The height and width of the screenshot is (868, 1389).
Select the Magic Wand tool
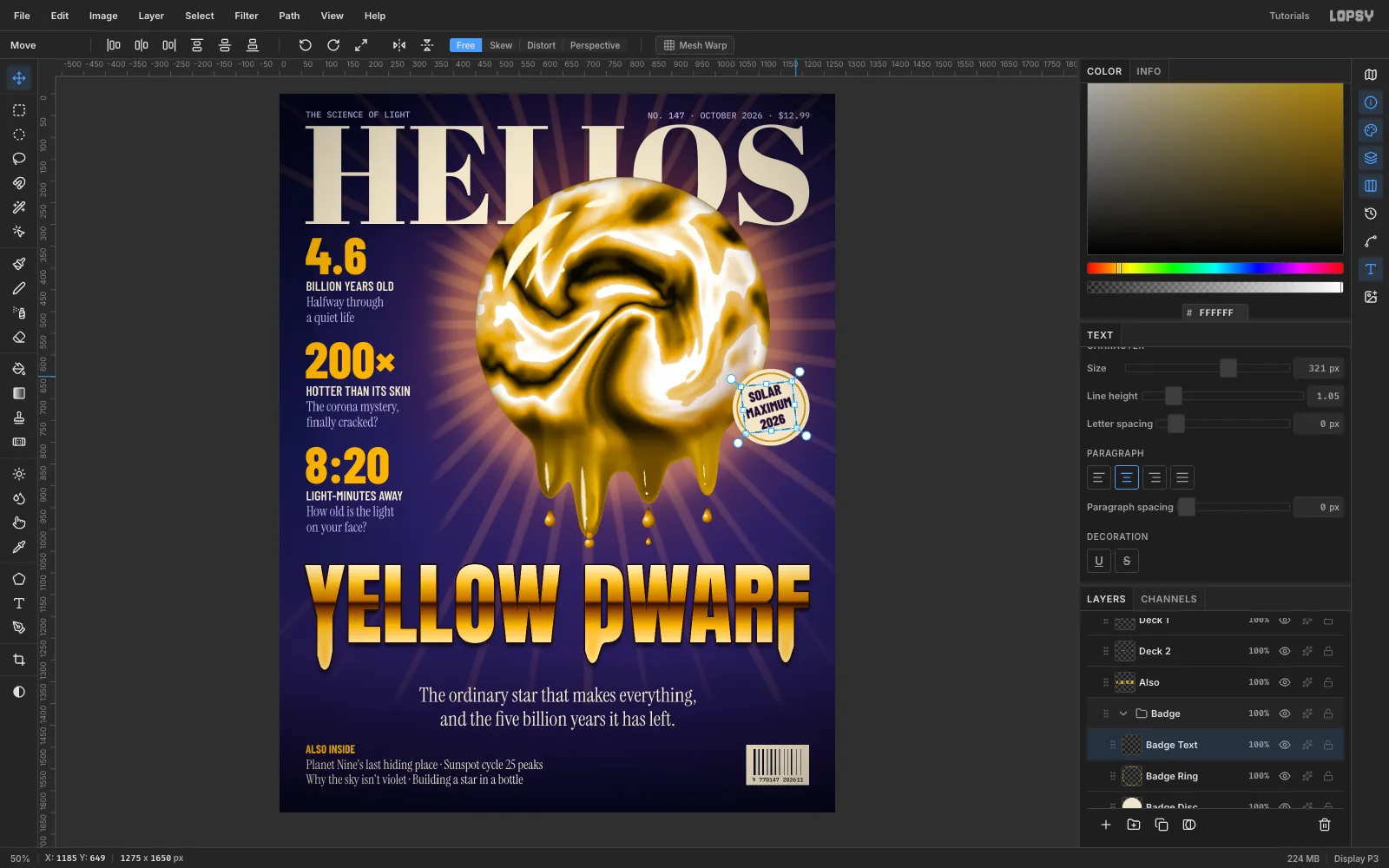tap(18, 207)
